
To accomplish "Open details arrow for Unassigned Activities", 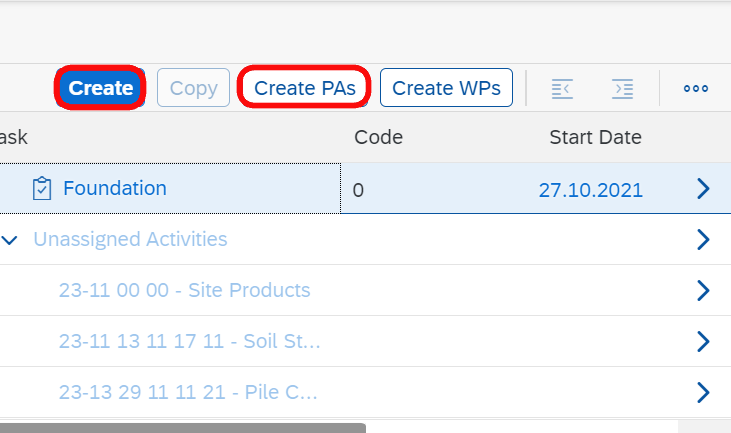I will [703, 240].
